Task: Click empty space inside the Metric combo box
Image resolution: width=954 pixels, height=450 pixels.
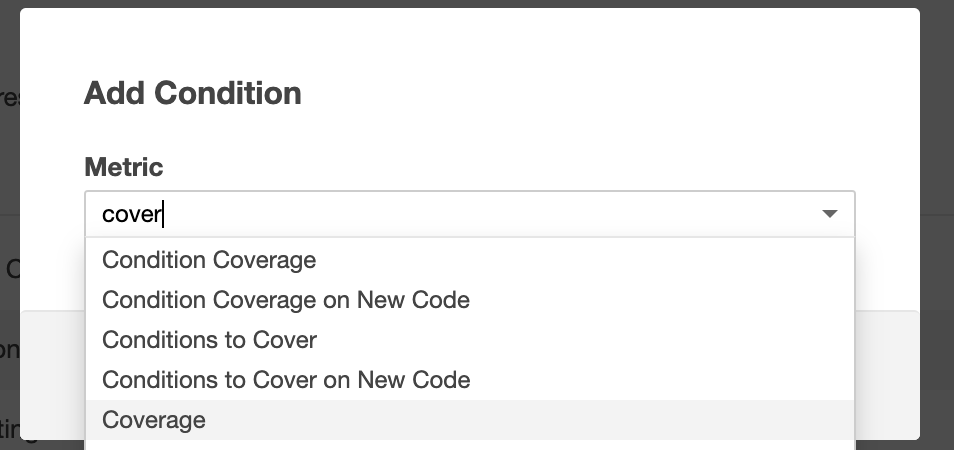Action: [x=500, y=214]
